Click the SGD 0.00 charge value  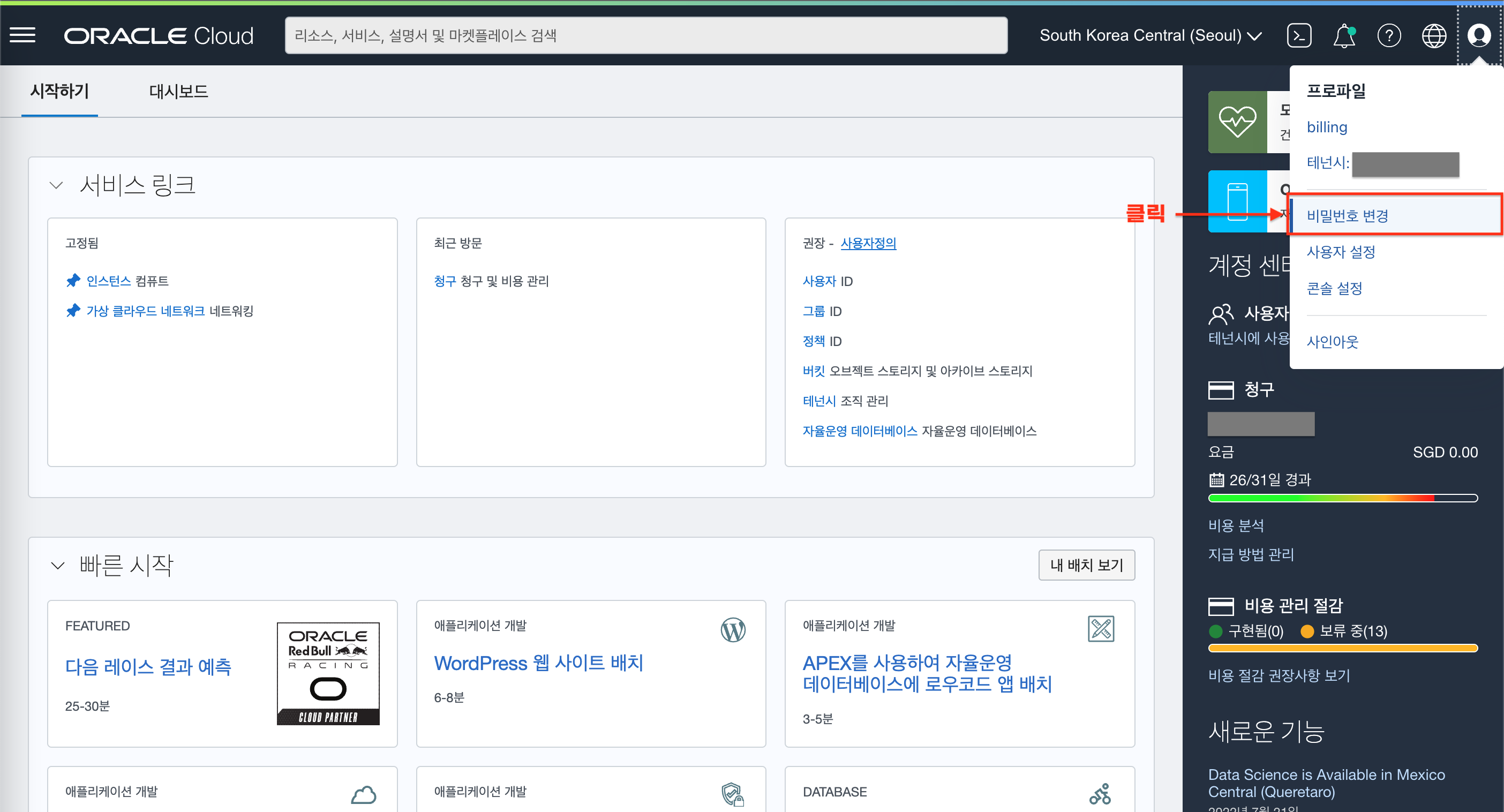pos(1445,452)
